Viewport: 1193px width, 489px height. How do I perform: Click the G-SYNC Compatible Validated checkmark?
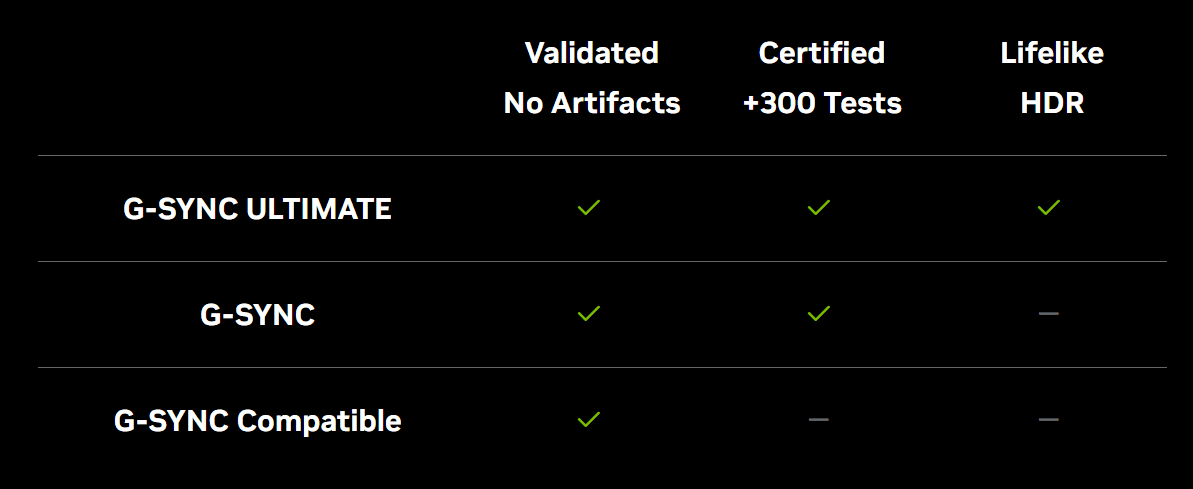[589, 419]
